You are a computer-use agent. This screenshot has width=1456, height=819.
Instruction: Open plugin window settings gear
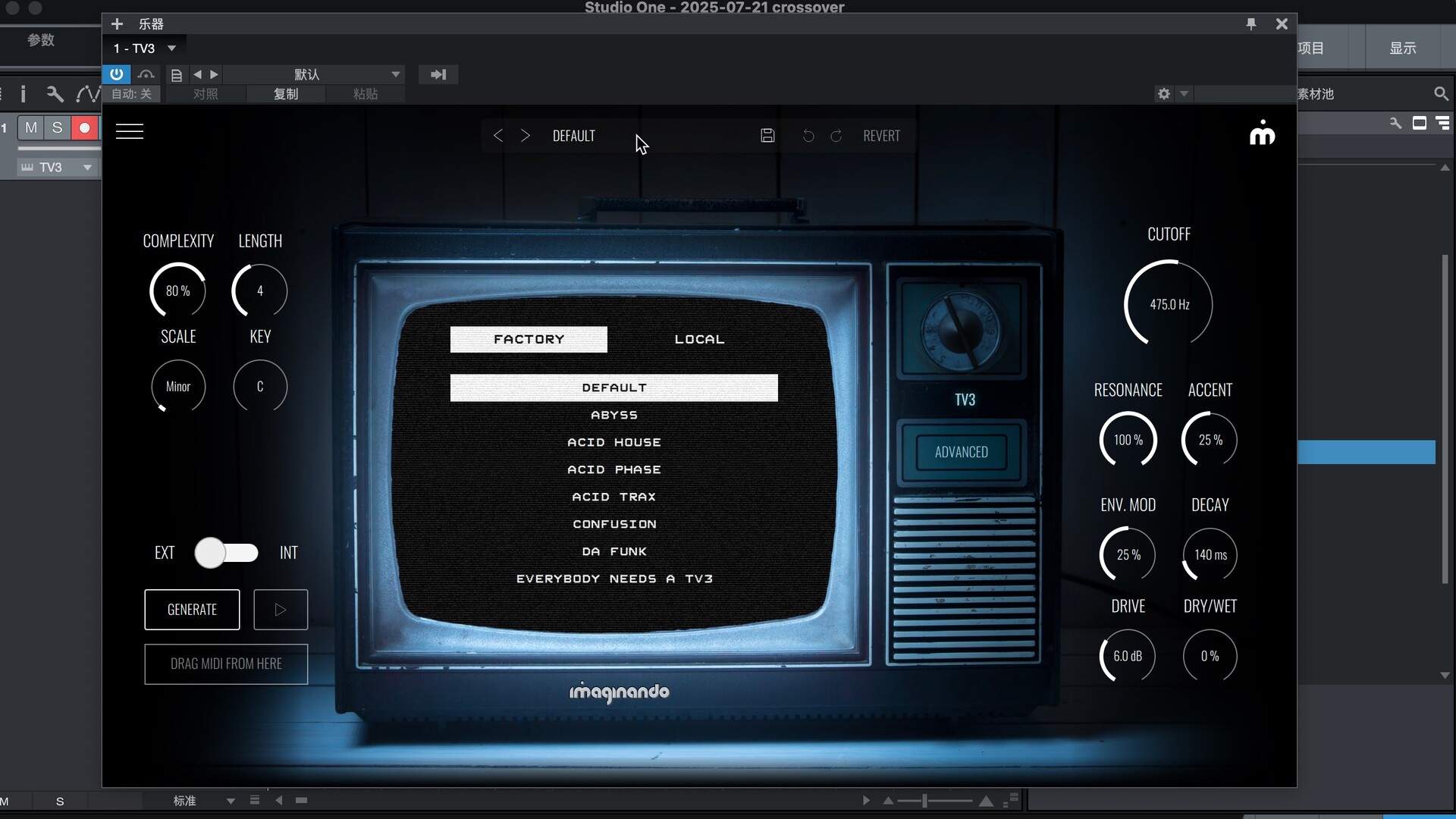click(1164, 94)
